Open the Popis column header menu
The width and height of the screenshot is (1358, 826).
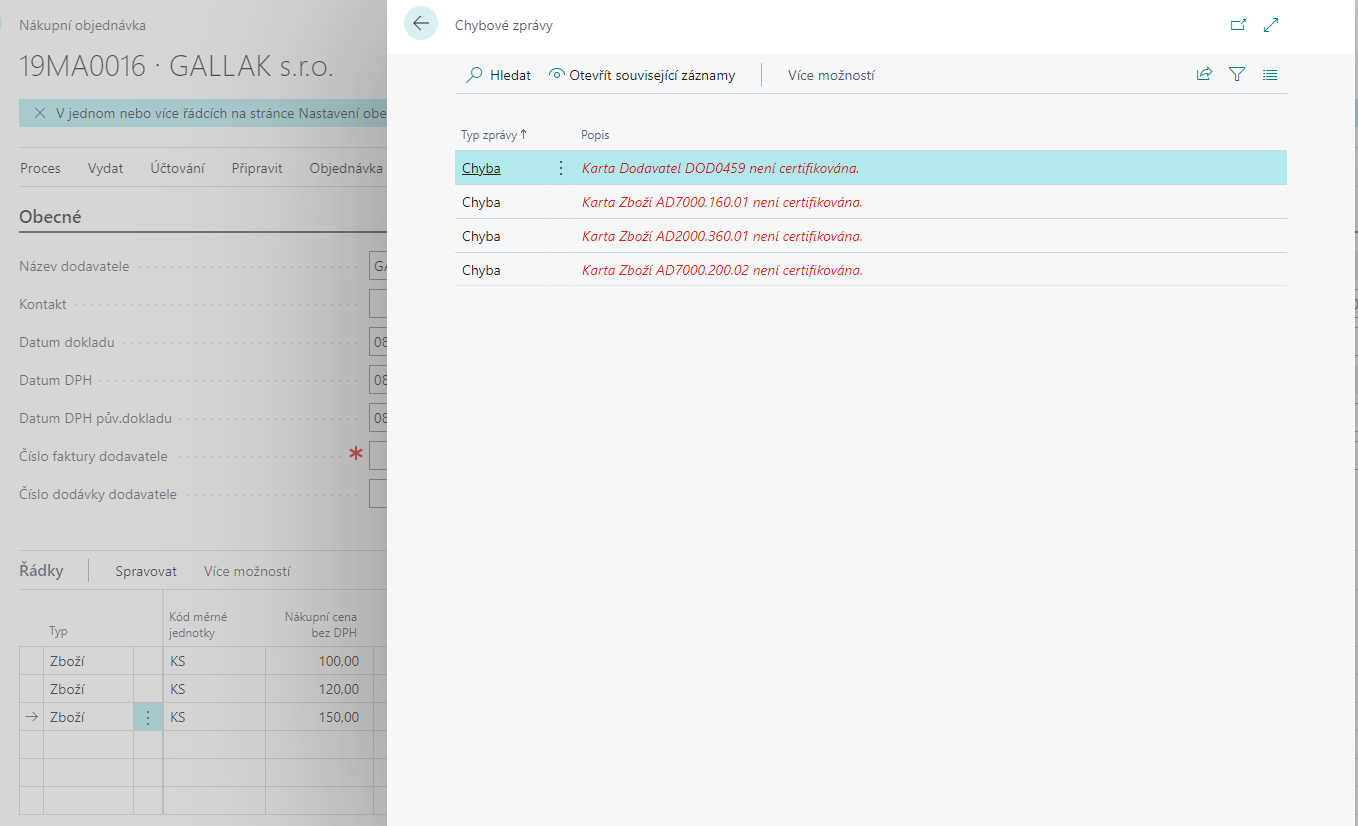[x=595, y=134]
